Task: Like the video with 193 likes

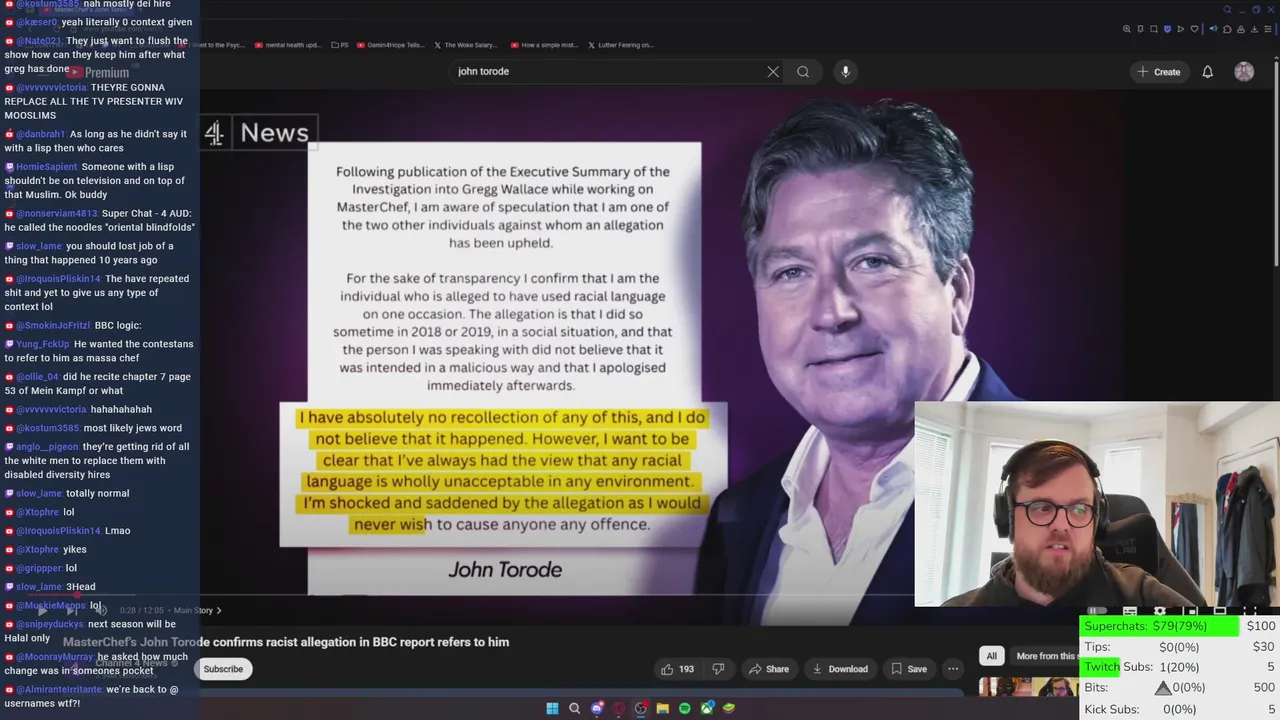Action: click(x=678, y=669)
